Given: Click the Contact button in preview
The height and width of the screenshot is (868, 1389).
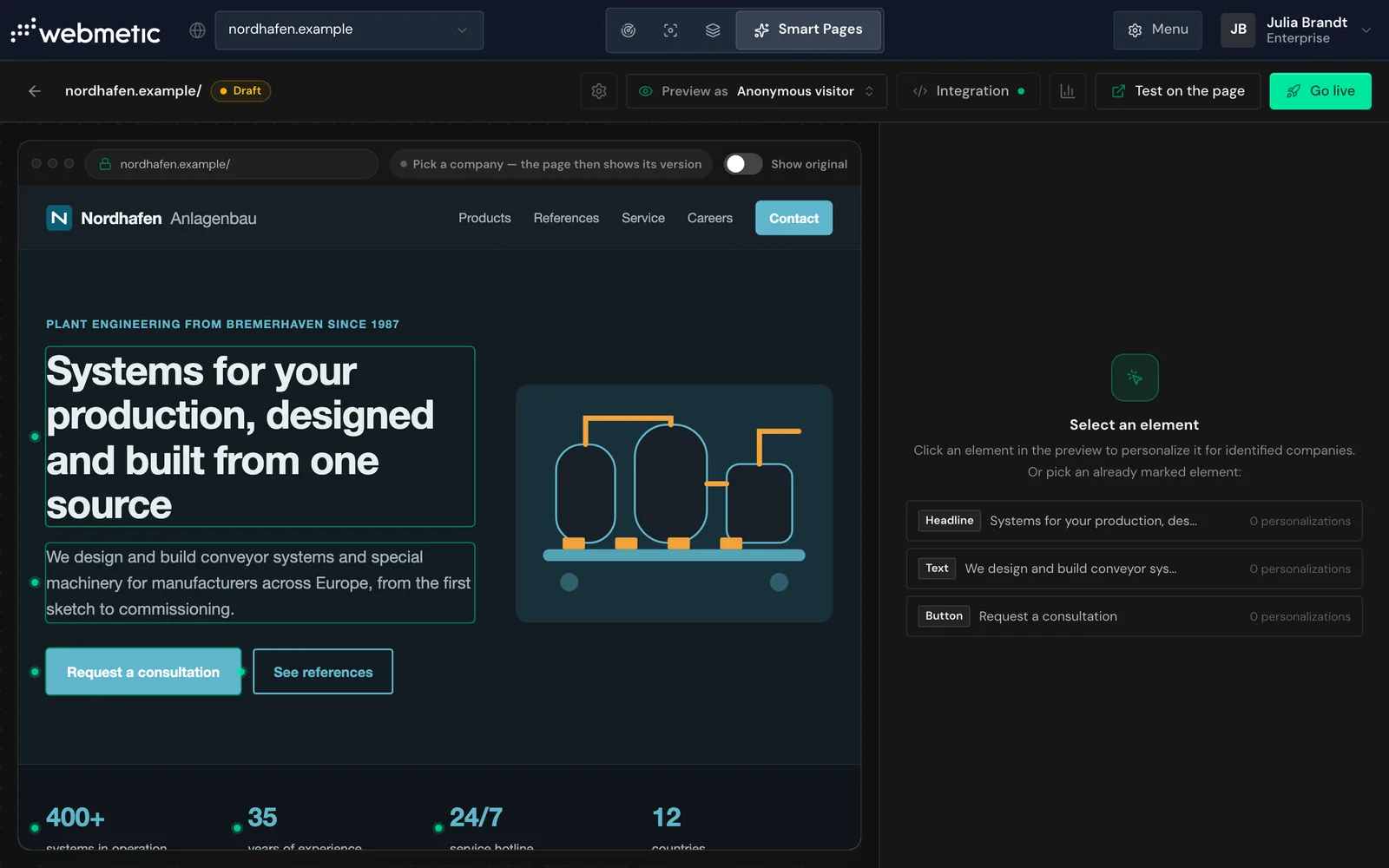Looking at the screenshot, I should (x=793, y=218).
